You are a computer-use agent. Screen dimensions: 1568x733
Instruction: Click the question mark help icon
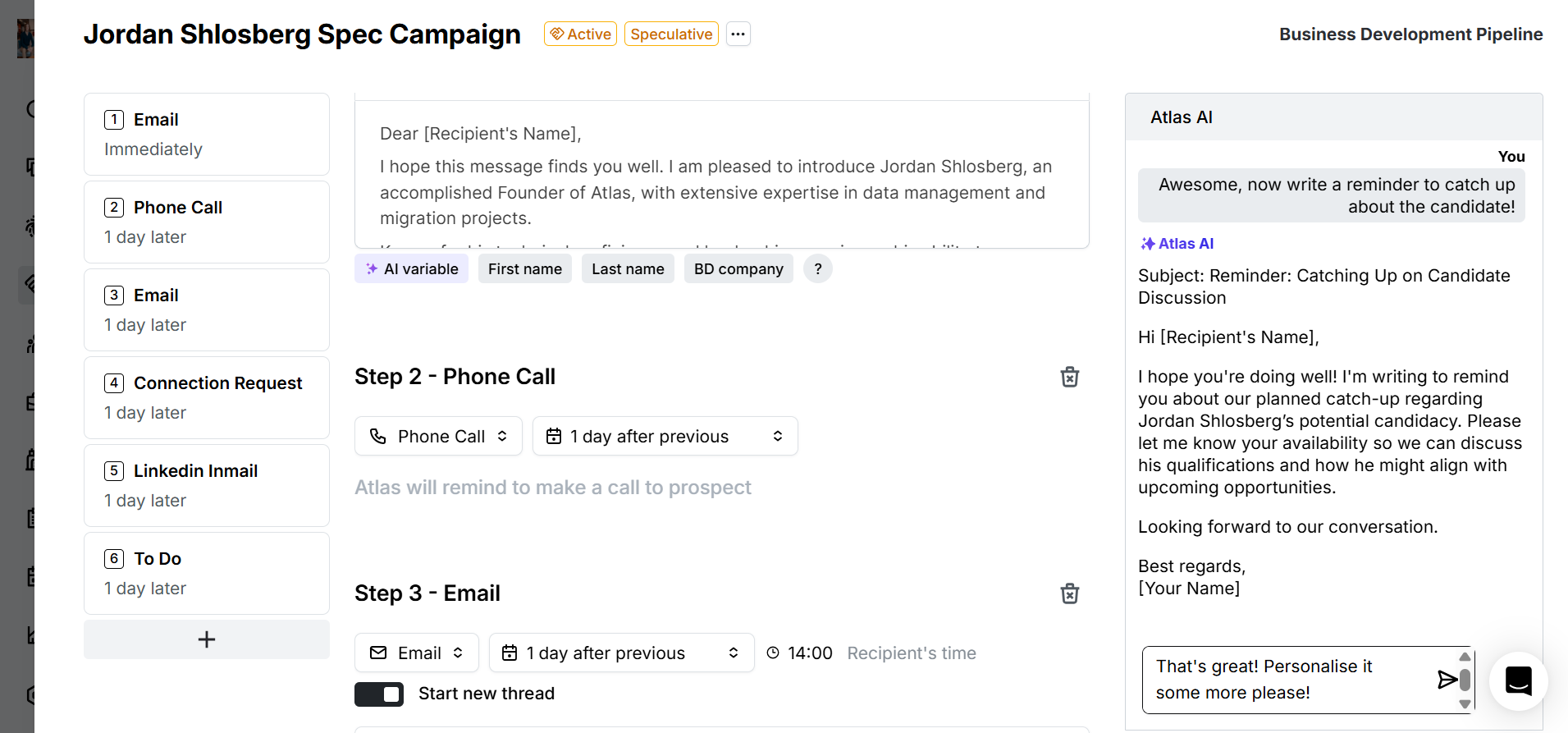(817, 269)
